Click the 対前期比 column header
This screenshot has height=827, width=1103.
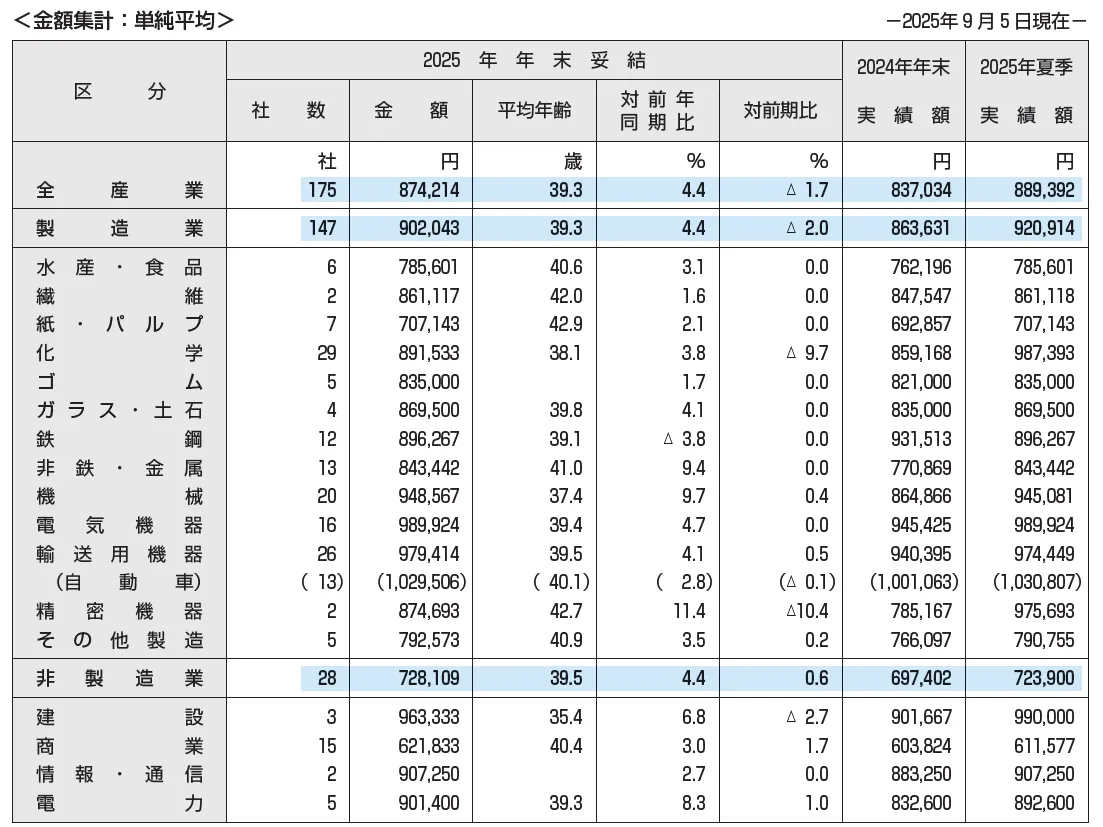click(780, 111)
